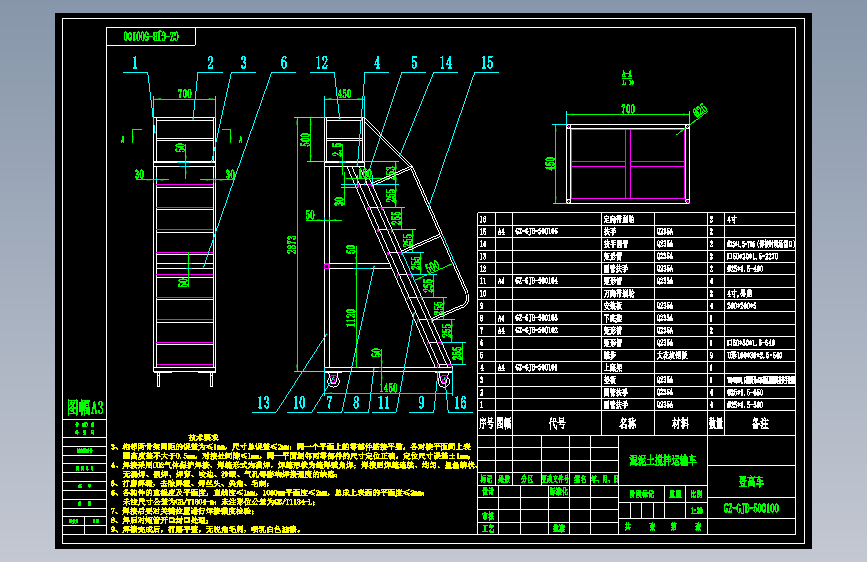Click the 重量 weight label in the title block

675,494
